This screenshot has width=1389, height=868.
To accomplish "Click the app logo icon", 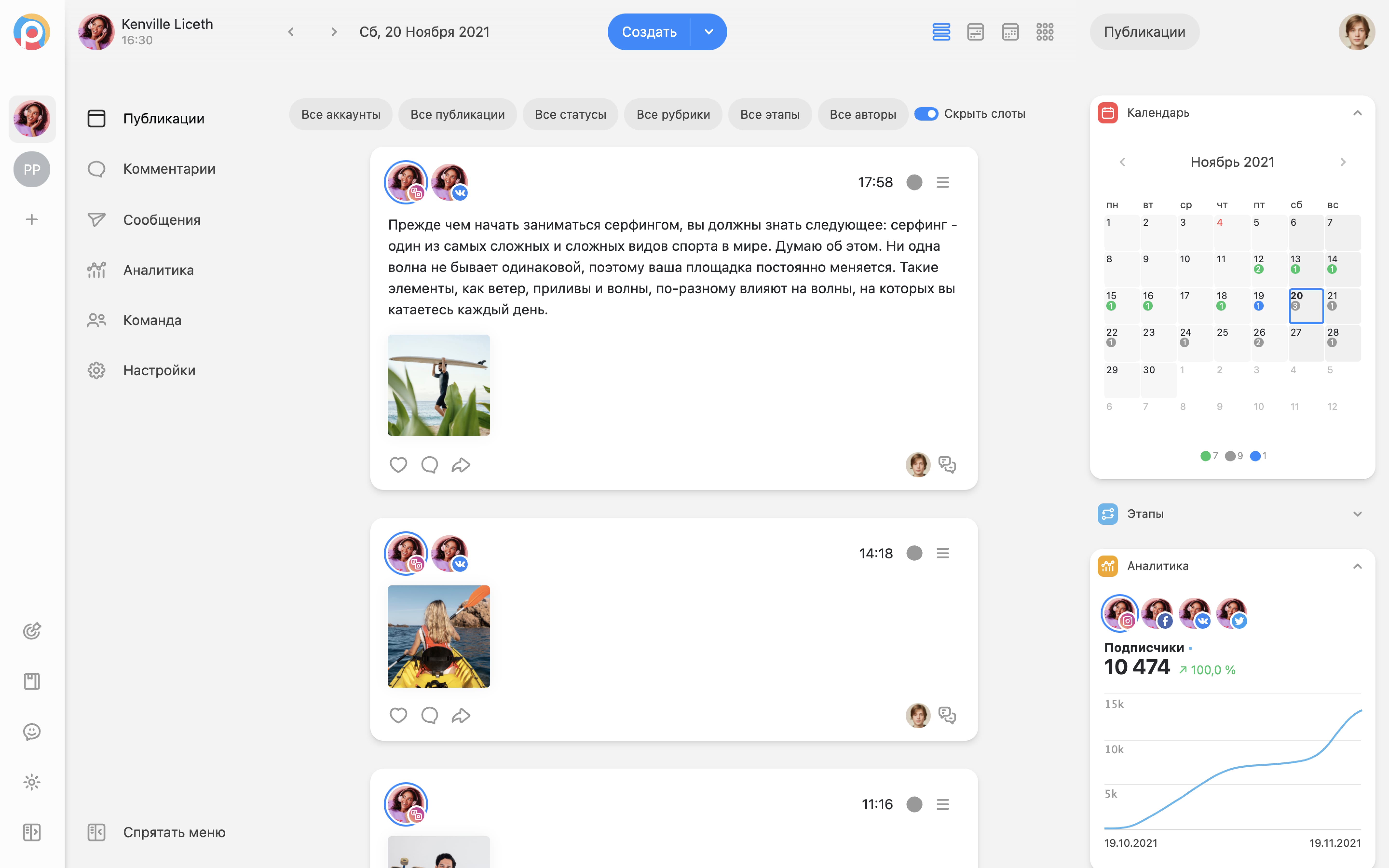I will pyautogui.click(x=32, y=32).
